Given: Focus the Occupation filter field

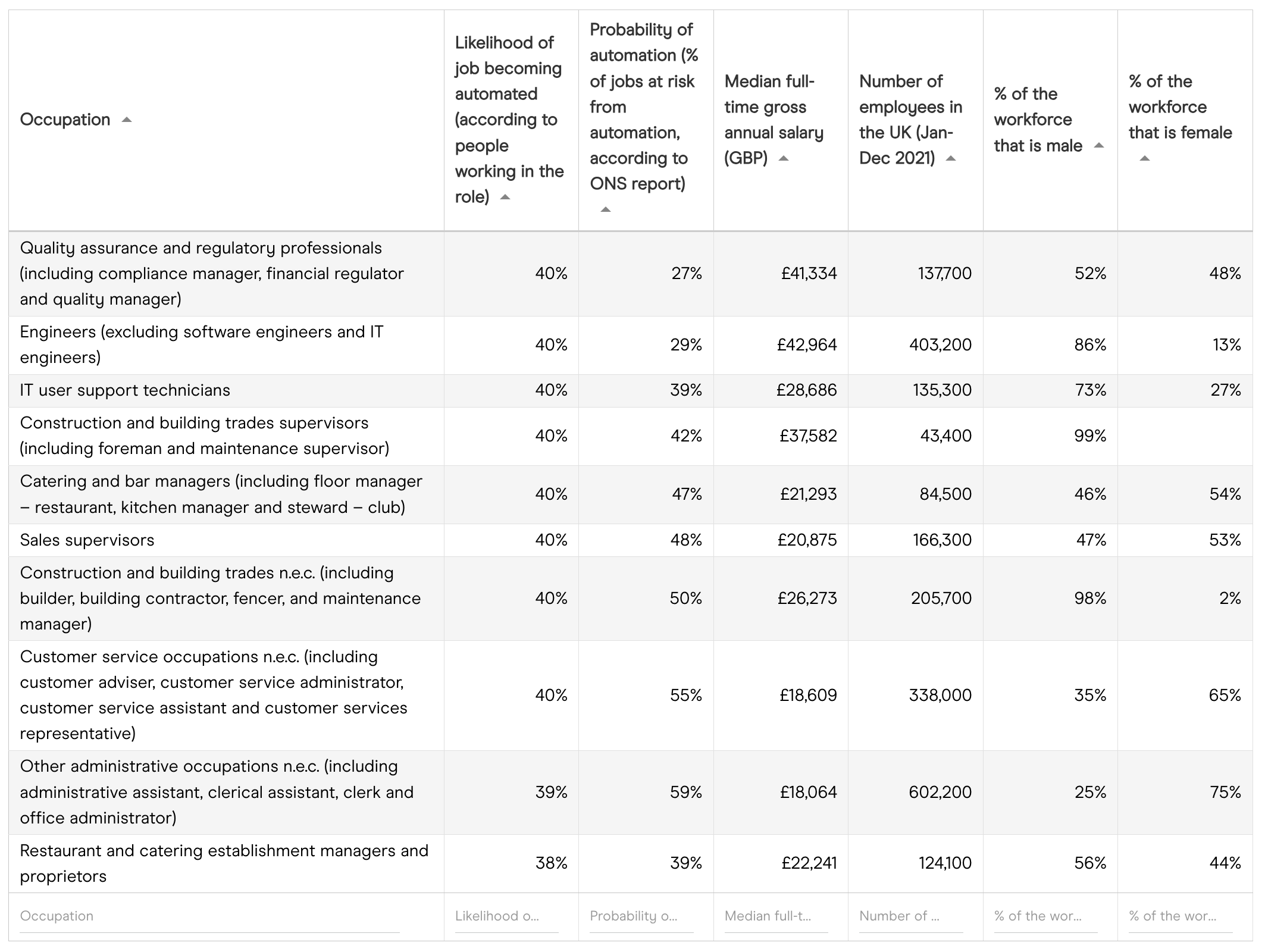Looking at the screenshot, I should tap(209, 917).
